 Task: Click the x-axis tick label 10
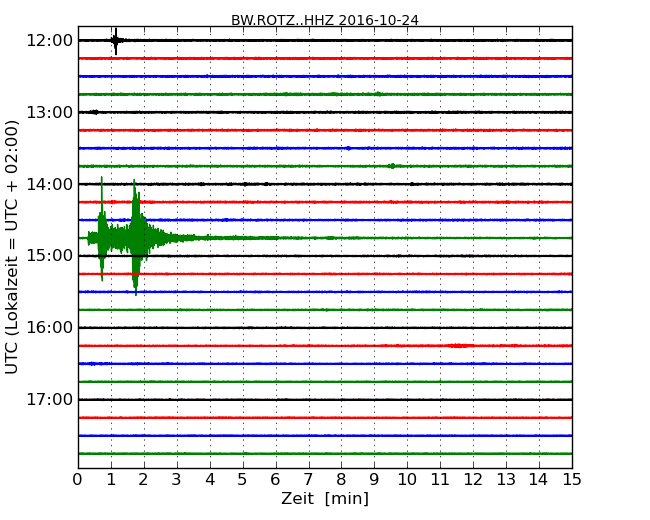pos(407,480)
